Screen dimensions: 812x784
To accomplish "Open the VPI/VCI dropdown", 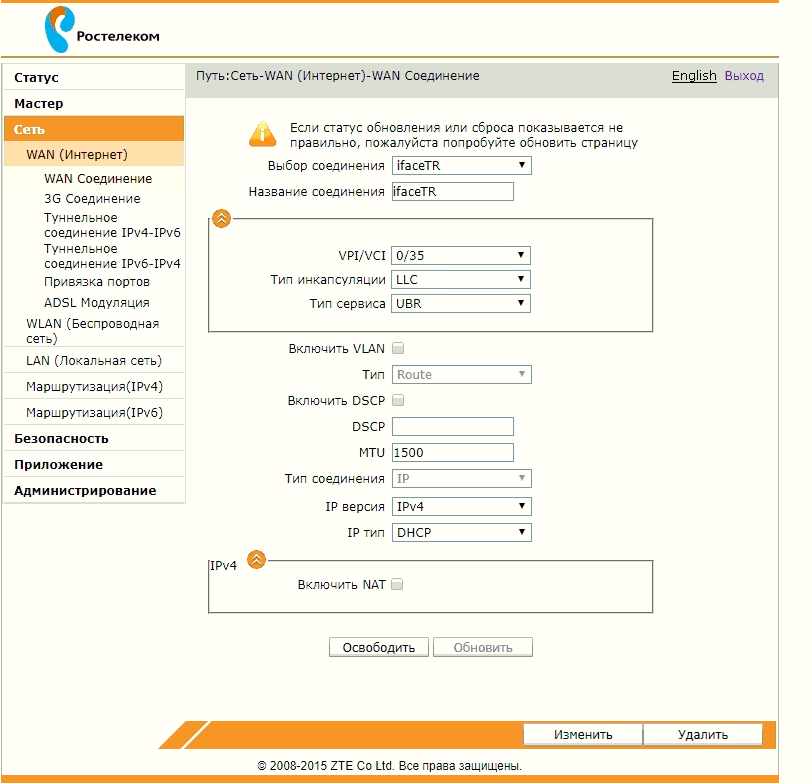I will [461, 256].
